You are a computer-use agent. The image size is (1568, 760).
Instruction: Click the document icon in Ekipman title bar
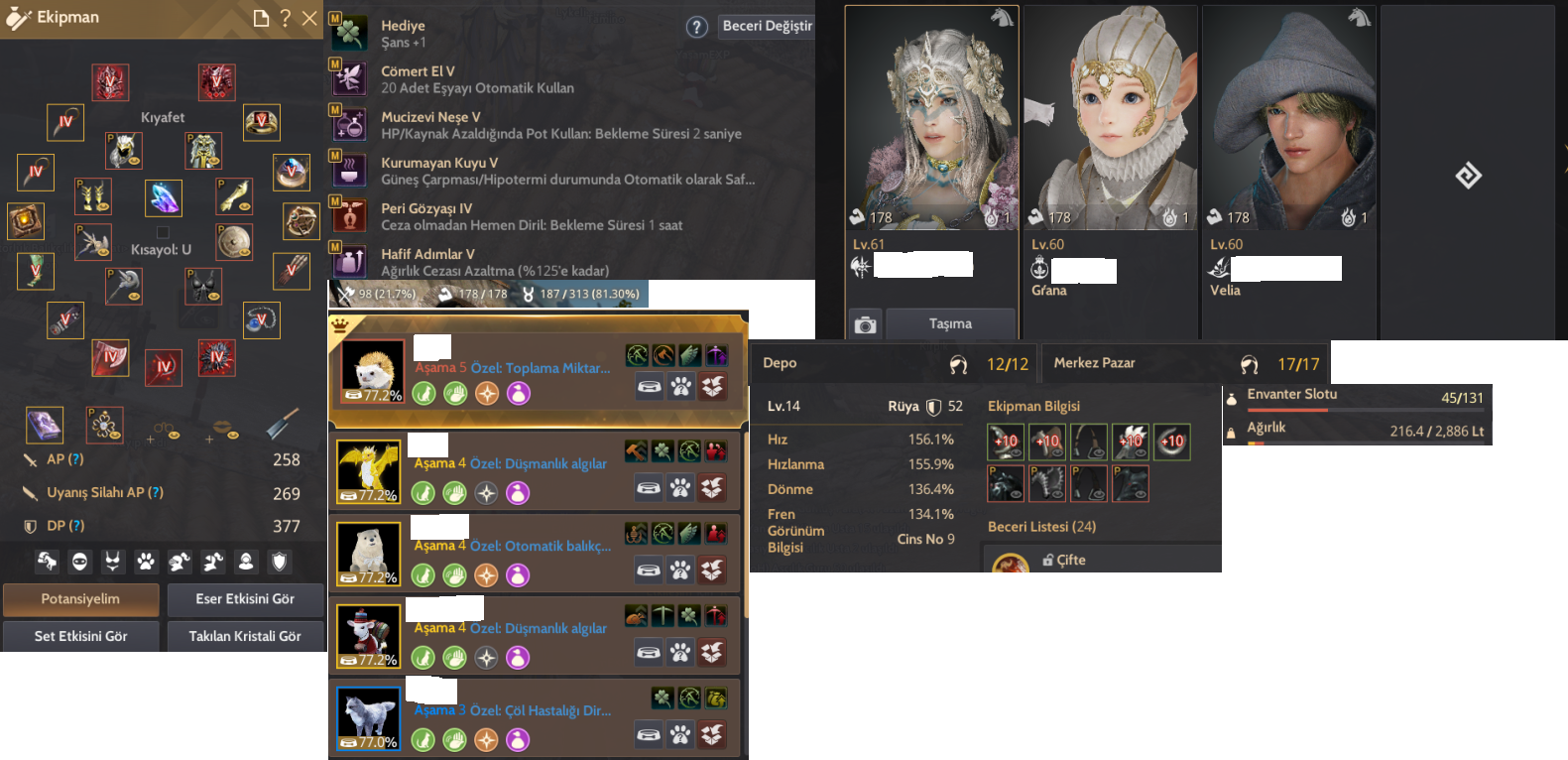261,18
